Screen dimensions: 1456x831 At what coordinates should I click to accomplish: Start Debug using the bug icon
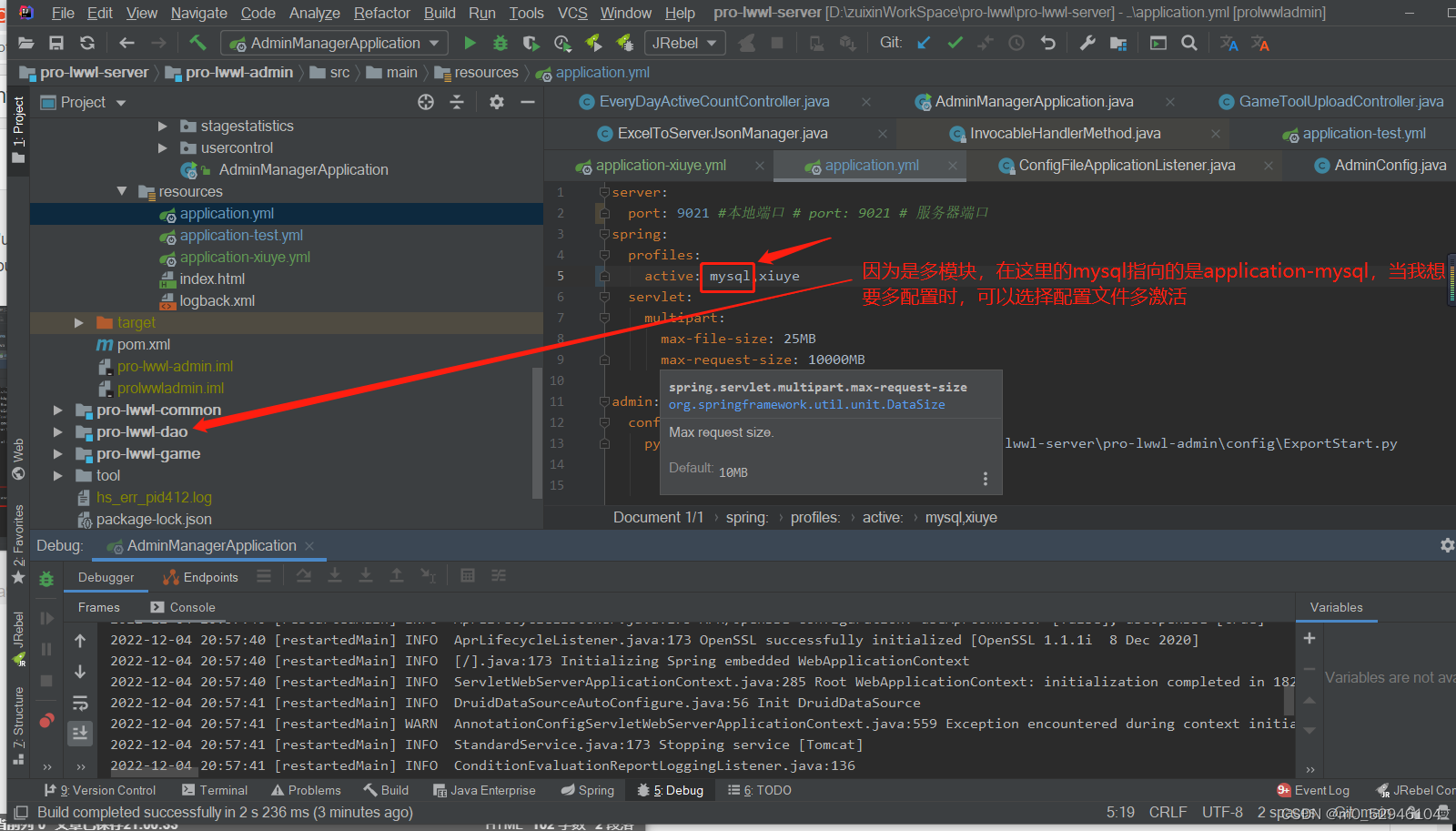(x=500, y=43)
